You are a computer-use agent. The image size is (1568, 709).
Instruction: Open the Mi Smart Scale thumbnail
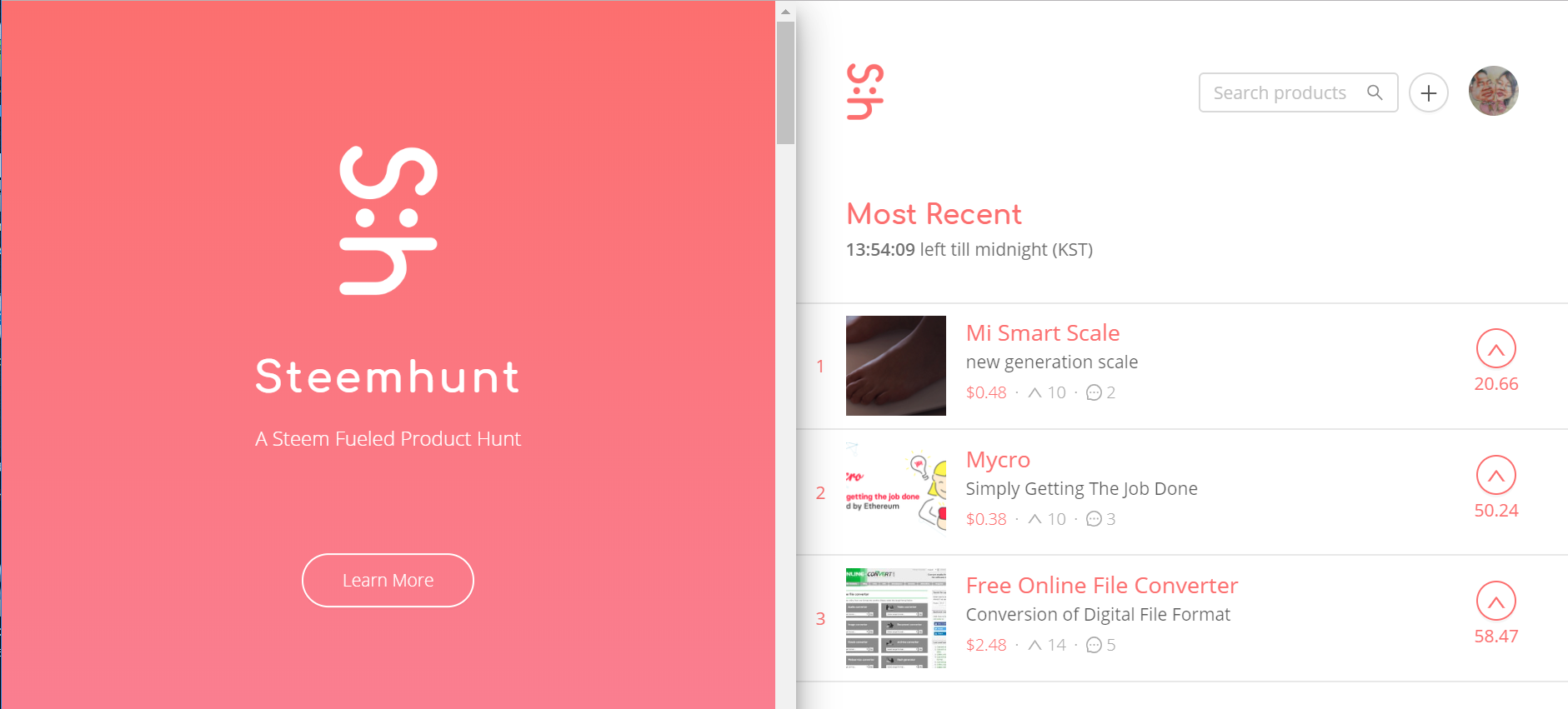pyautogui.click(x=896, y=366)
